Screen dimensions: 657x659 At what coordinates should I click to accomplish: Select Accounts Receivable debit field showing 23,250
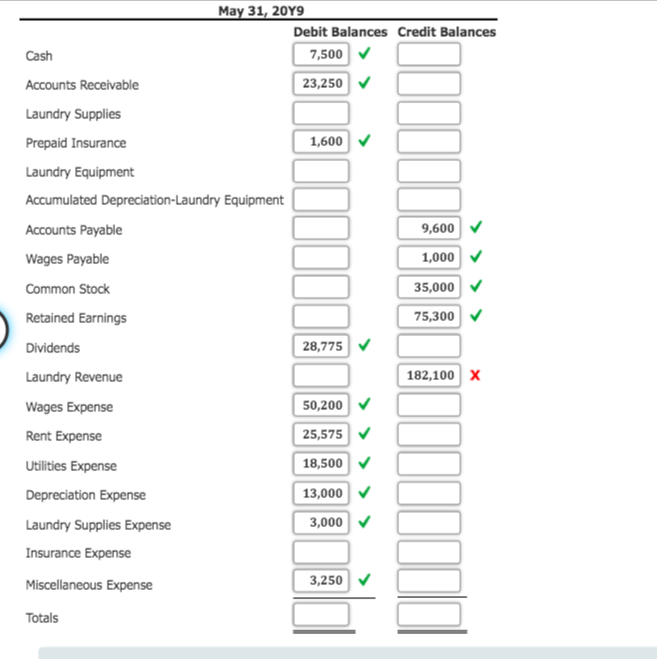pyautogui.click(x=321, y=83)
